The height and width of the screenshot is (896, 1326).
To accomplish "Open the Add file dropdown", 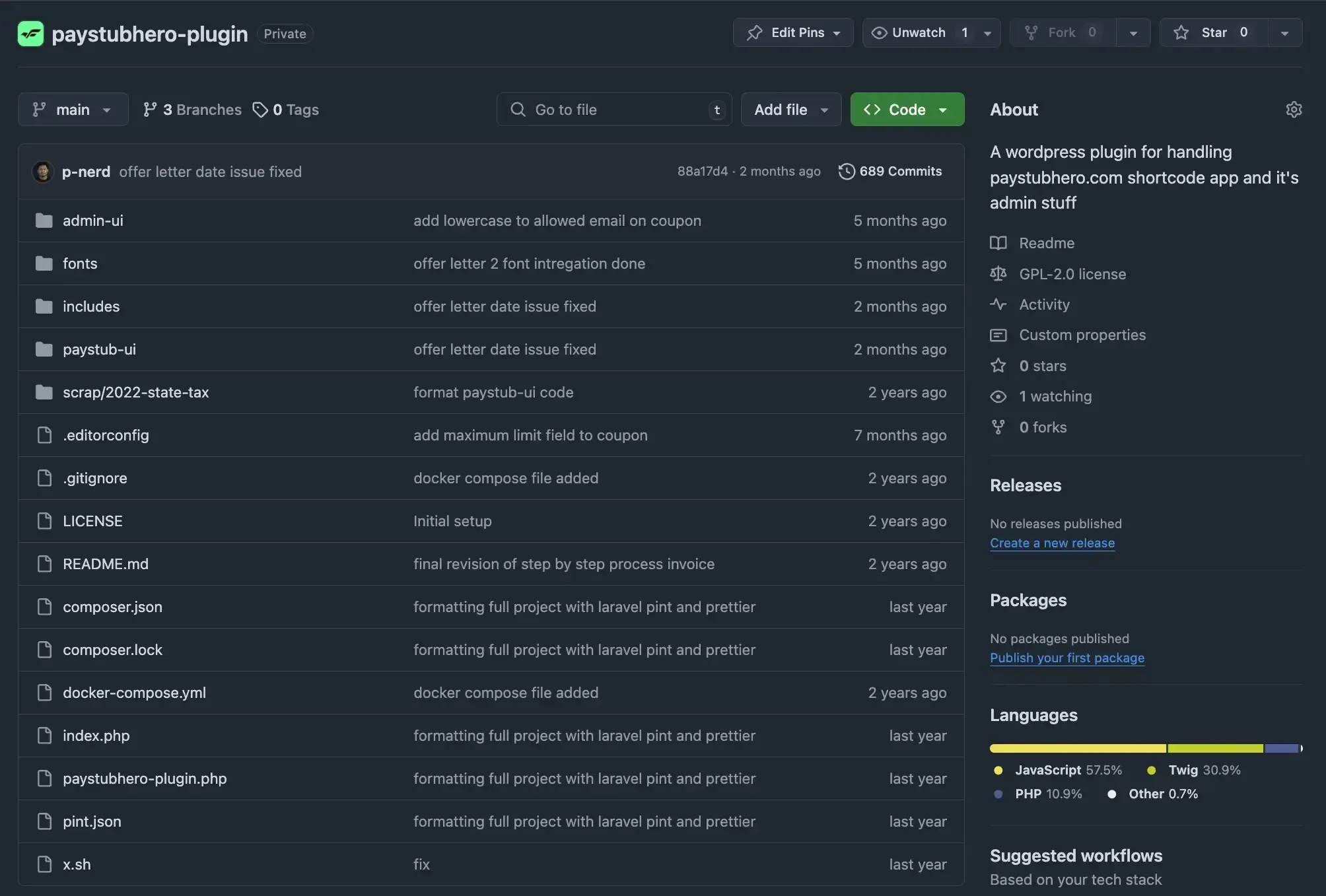I will (x=791, y=110).
